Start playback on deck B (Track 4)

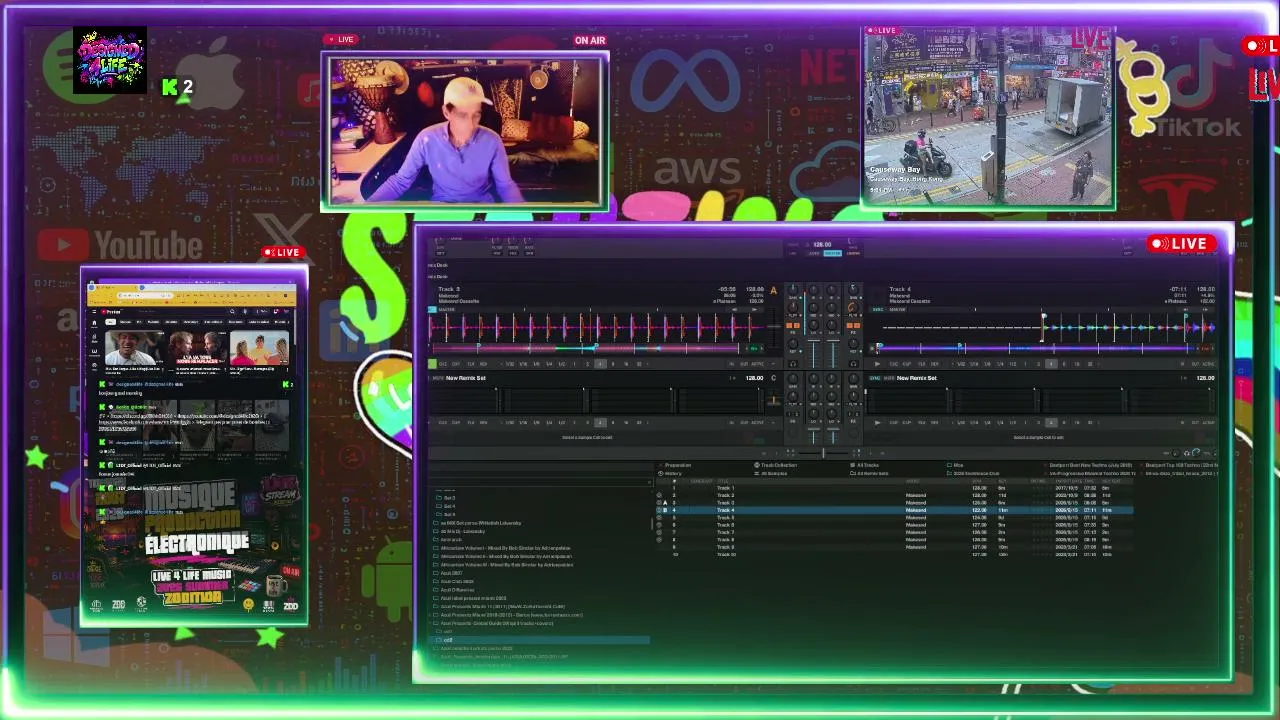point(878,364)
